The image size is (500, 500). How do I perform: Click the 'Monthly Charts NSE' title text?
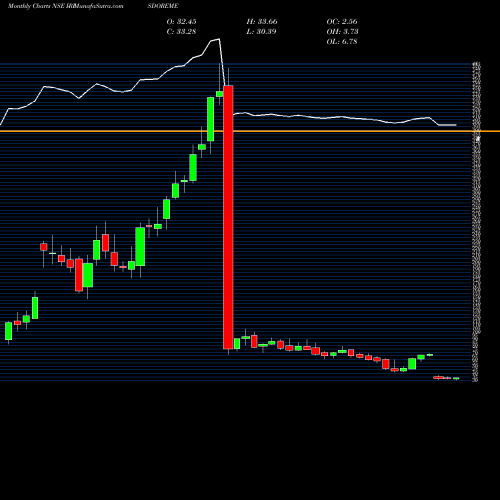pyautogui.click(x=36, y=6)
